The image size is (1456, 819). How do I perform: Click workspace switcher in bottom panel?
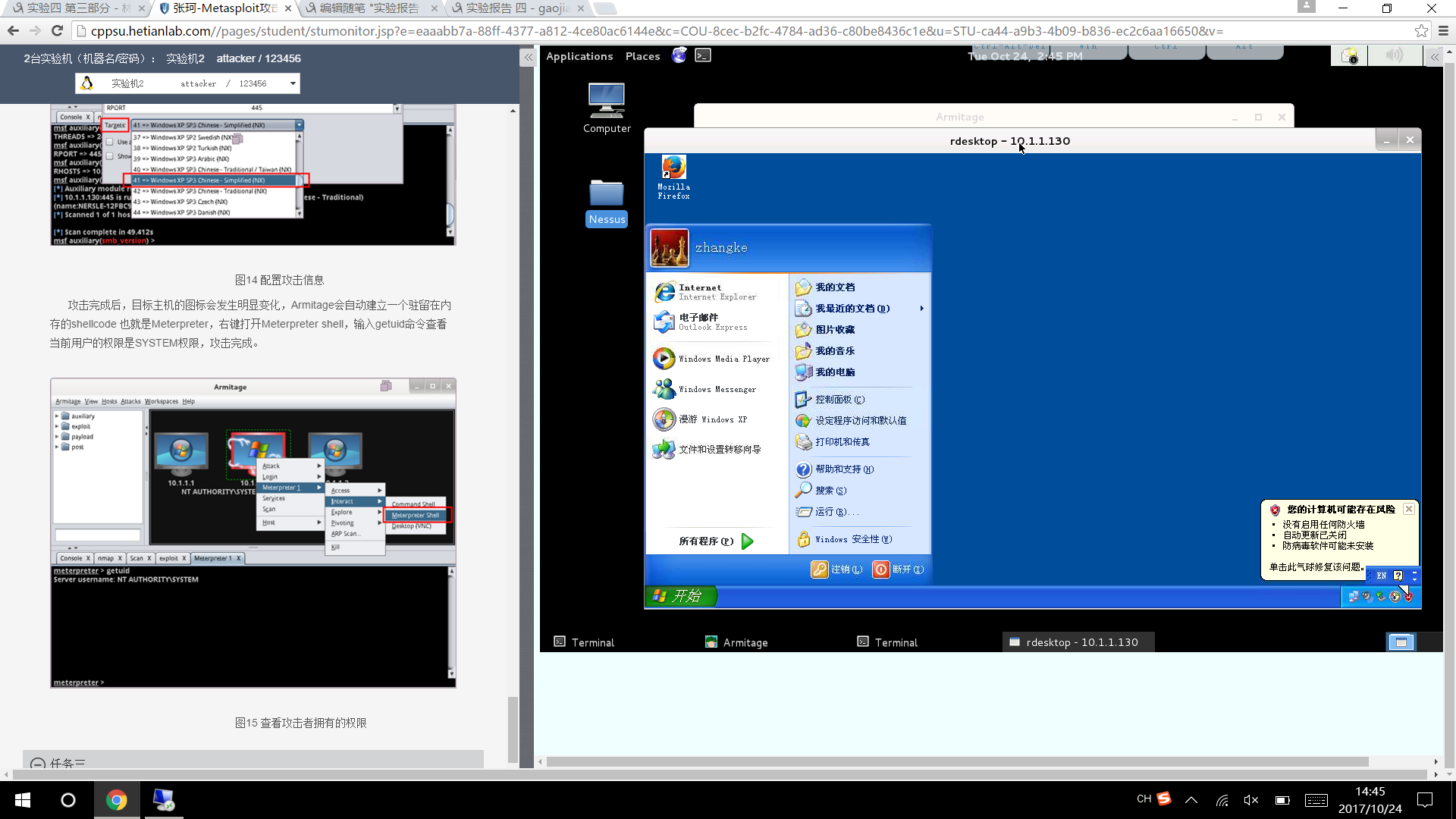tap(1401, 642)
